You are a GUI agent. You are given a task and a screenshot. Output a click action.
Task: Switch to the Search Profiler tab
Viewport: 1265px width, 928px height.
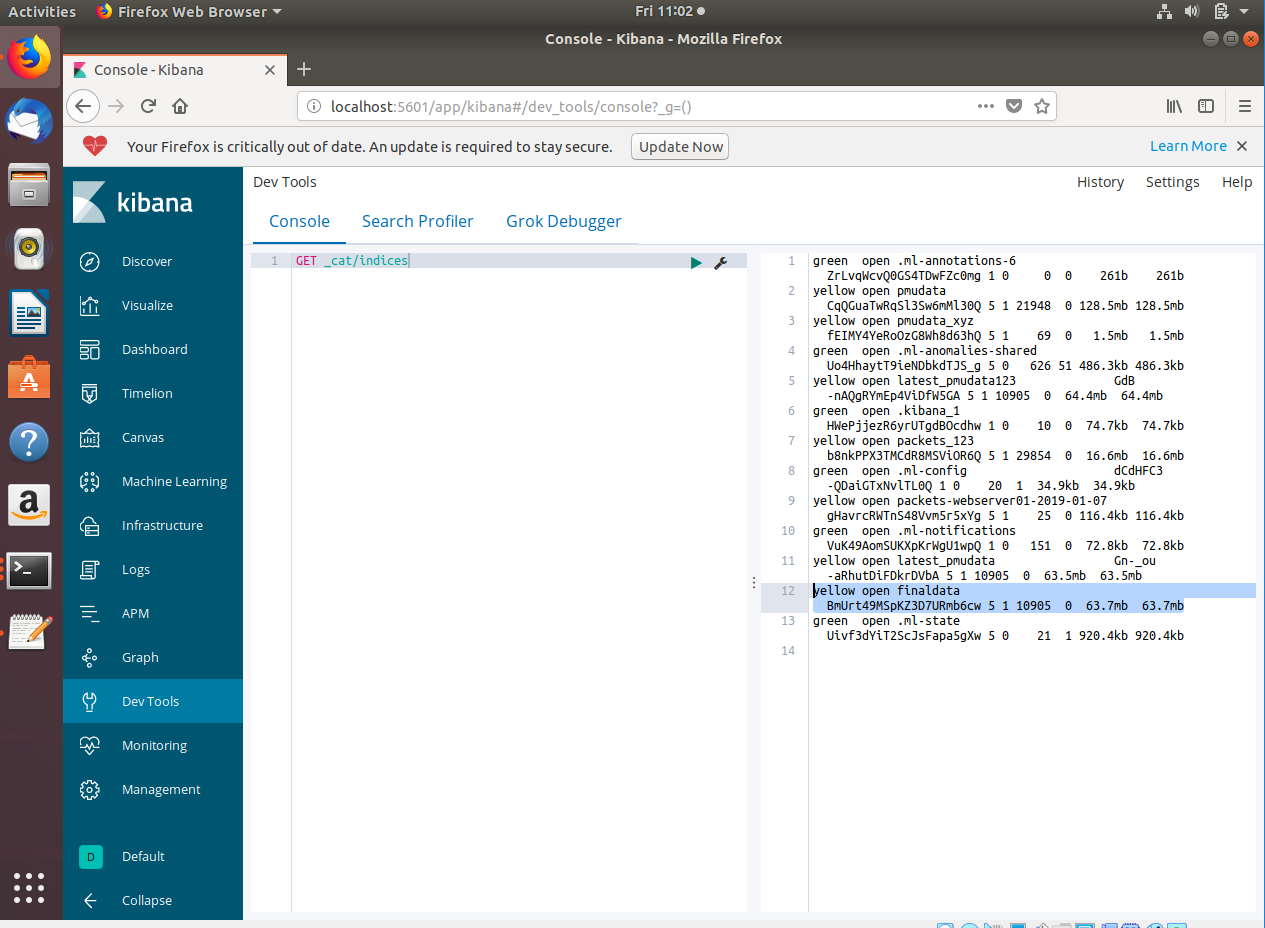417,222
